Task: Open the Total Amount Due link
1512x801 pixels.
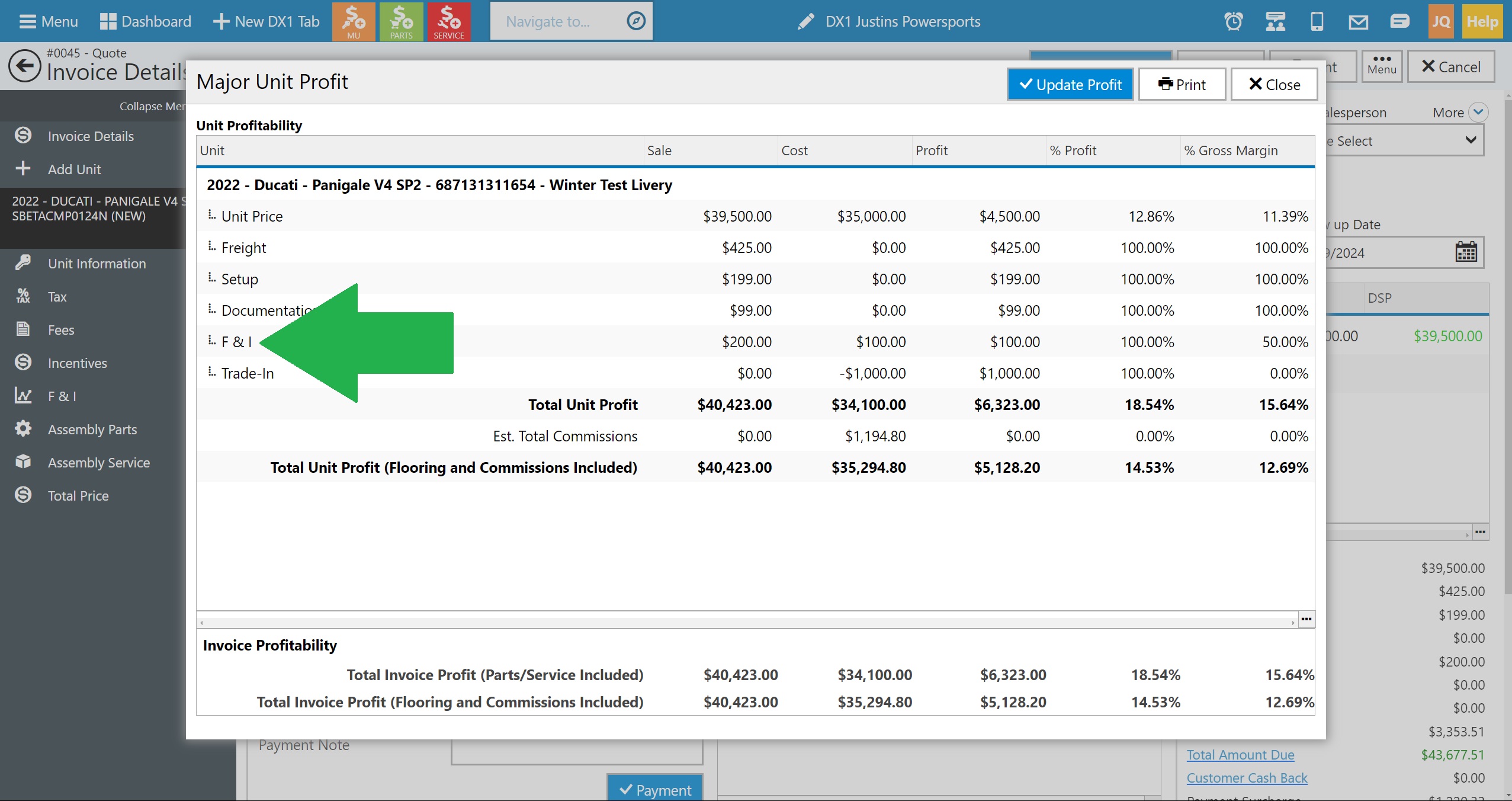Action: pyautogui.click(x=1240, y=755)
